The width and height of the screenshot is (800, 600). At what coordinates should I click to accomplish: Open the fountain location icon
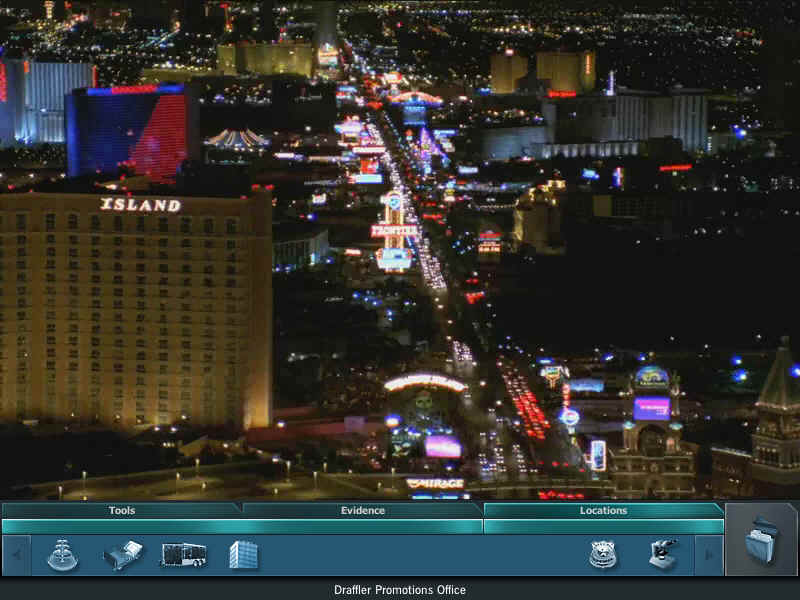(62, 555)
